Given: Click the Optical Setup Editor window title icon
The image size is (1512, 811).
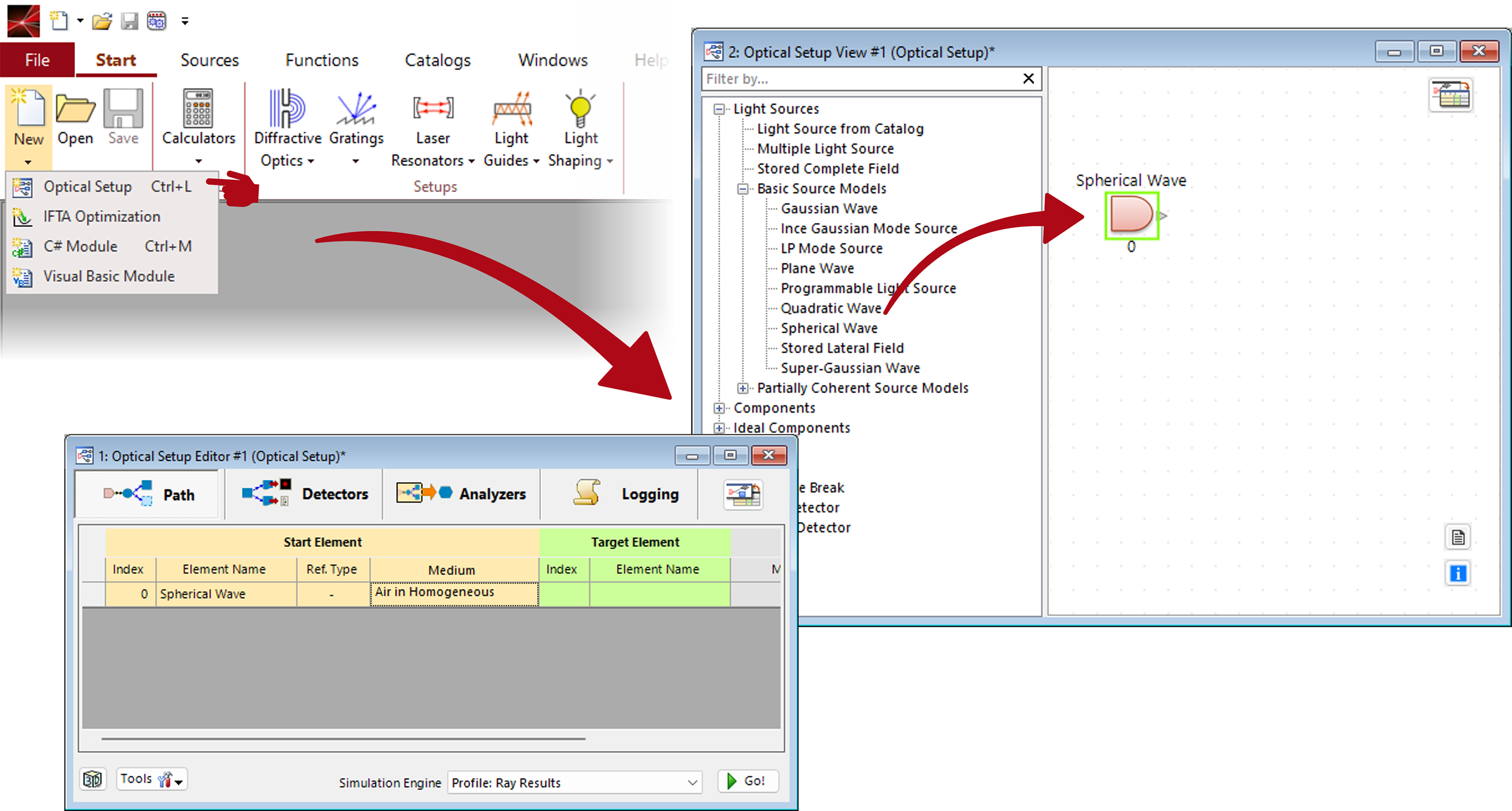Looking at the screenshot, I should click(85, 456).
